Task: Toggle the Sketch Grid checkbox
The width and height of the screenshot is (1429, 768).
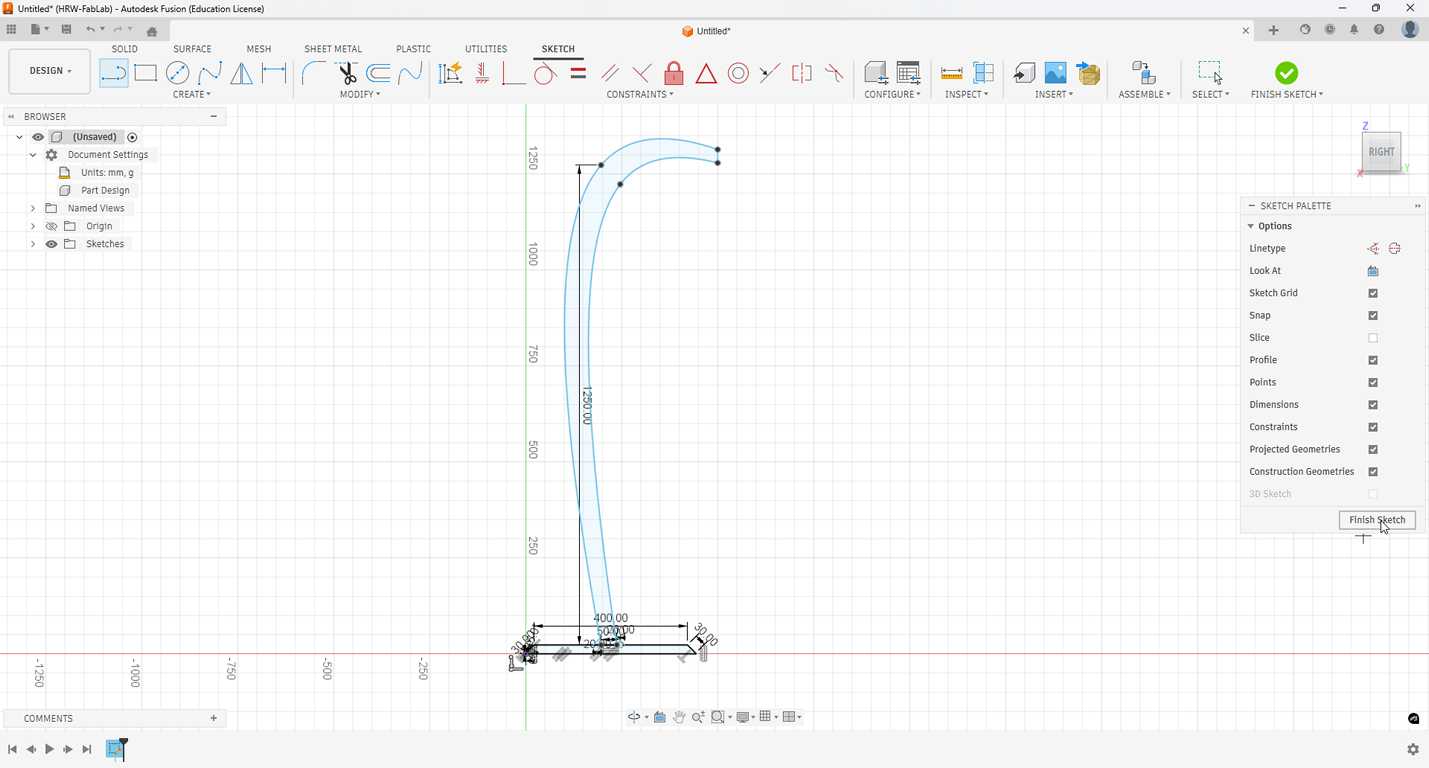Action: (x=1373, y=293)
